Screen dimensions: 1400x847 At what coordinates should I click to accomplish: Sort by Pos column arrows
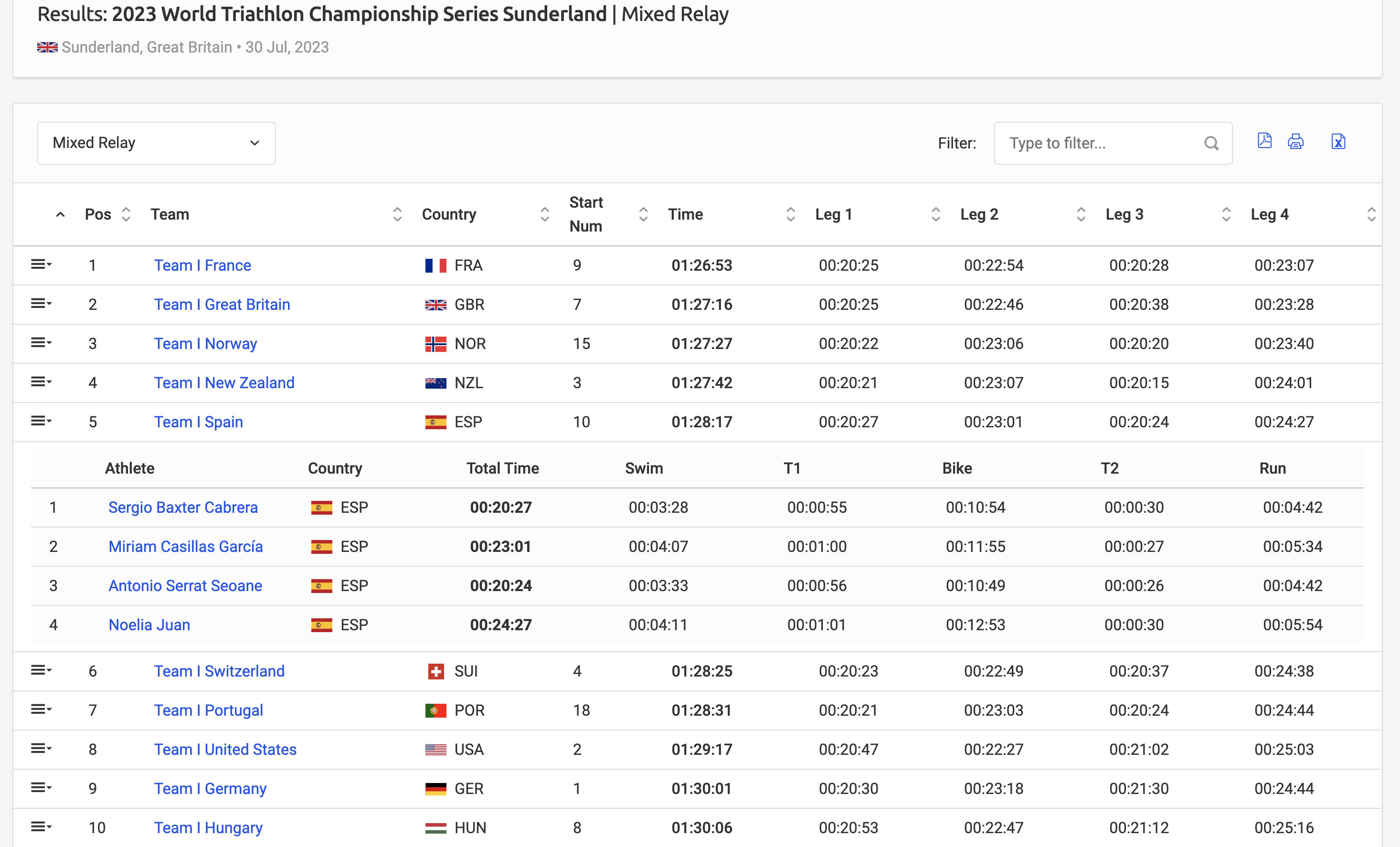click(126, 214)
